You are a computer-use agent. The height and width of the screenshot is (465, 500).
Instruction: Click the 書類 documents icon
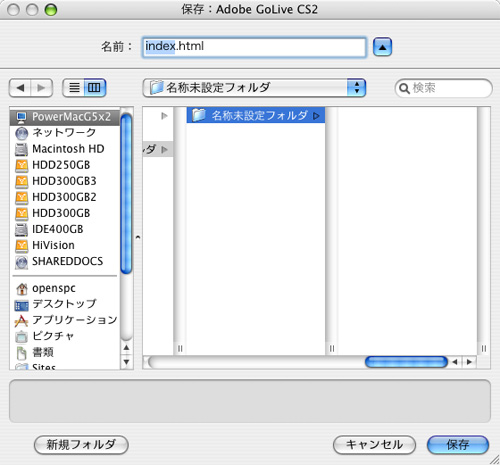pyautogui.click(x=22, y=353)
